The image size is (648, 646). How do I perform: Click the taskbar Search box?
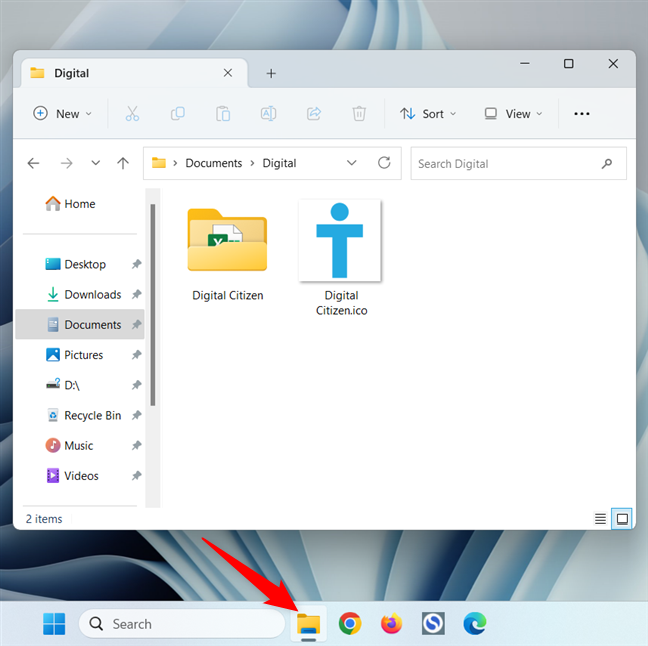click(x=181, y=624)
